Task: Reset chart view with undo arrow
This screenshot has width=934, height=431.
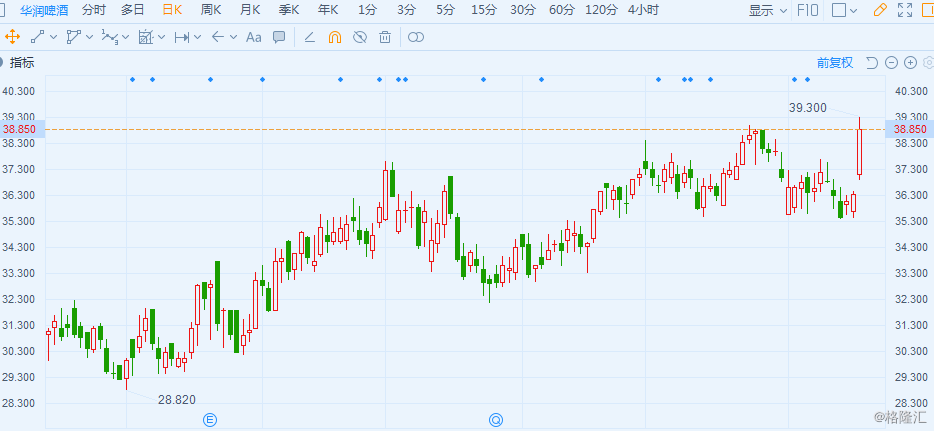Action: [x=872, y=63]
